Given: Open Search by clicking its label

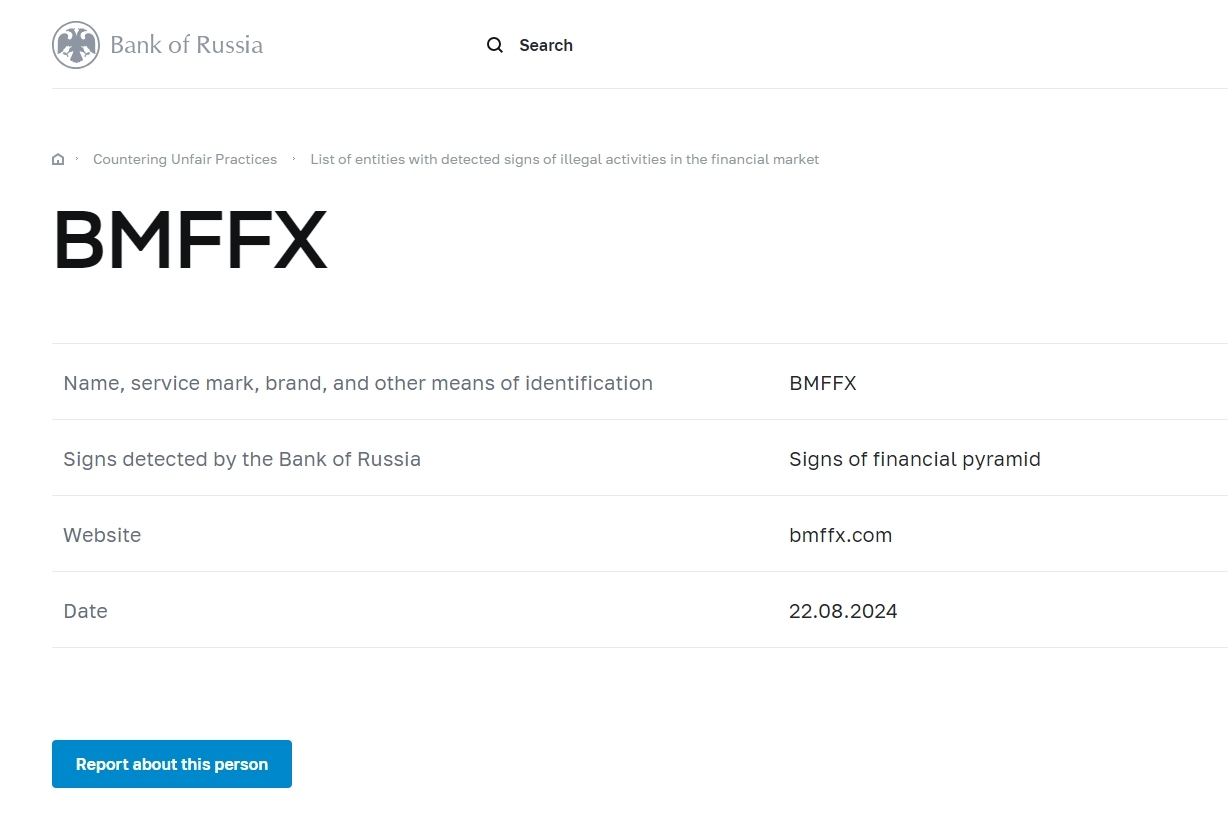Looking at the screenshot, I should point(545,45).
